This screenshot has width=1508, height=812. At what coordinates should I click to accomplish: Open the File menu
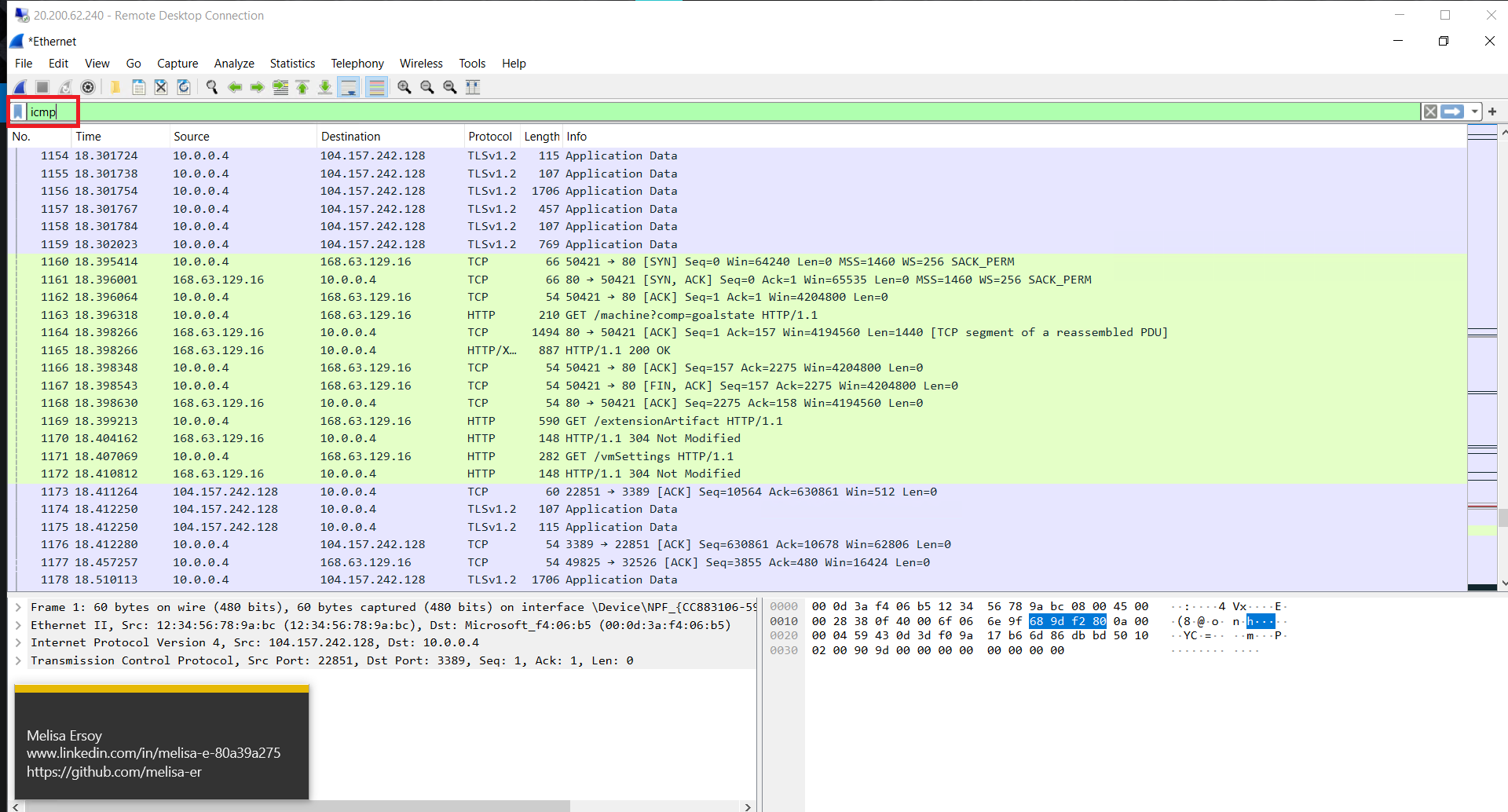tap(24, 64)
